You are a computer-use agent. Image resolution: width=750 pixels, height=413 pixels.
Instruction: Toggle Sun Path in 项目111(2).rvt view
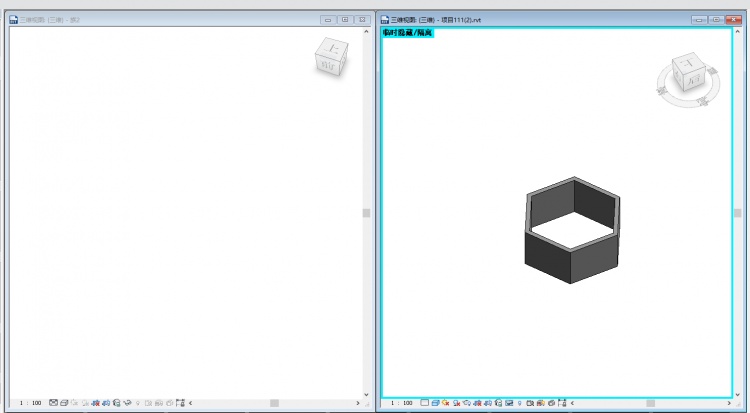[445, 403]
